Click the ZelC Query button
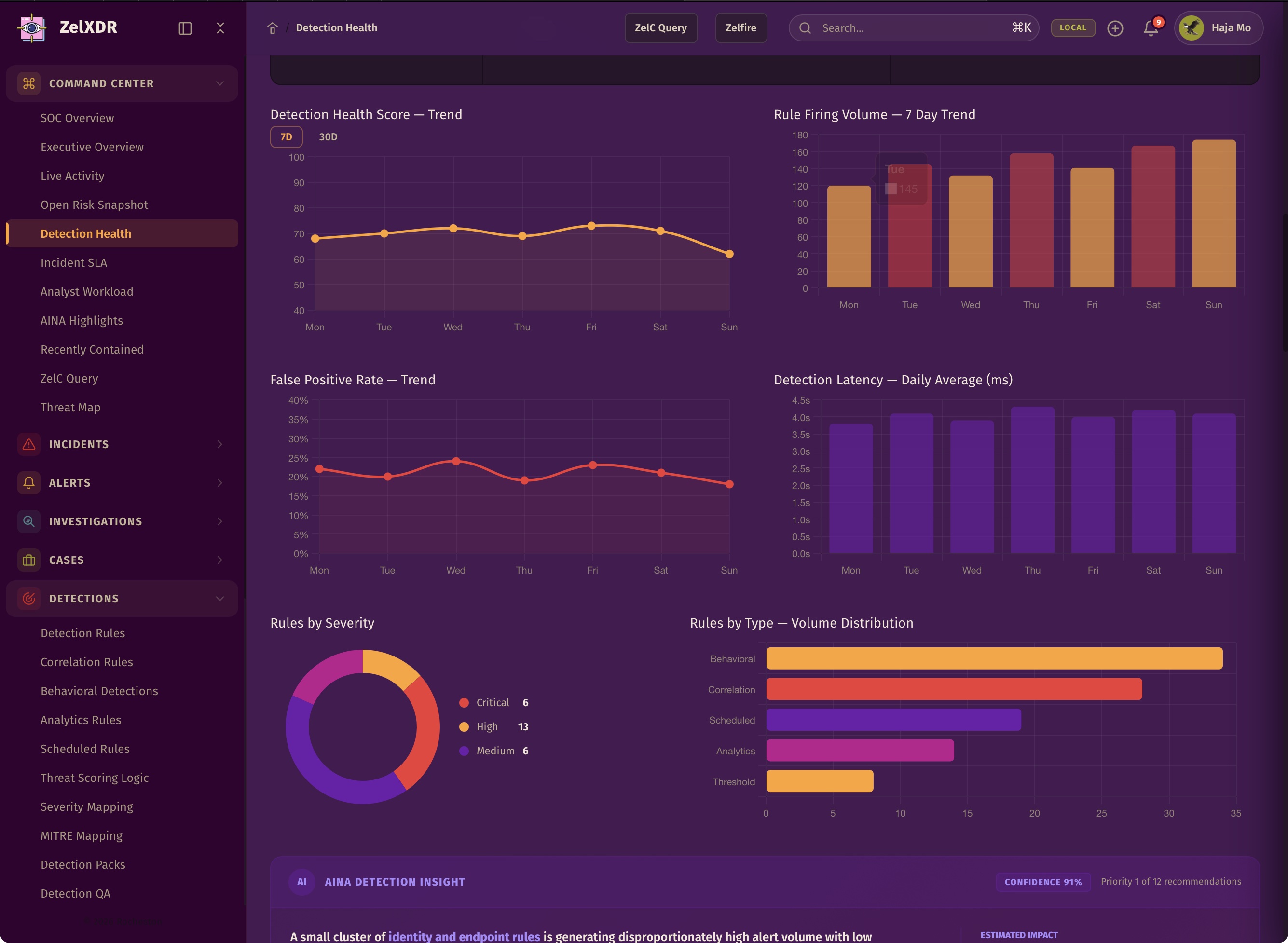Image resolution: width=1288 pixels, height=943 pixels. (660, 28)
